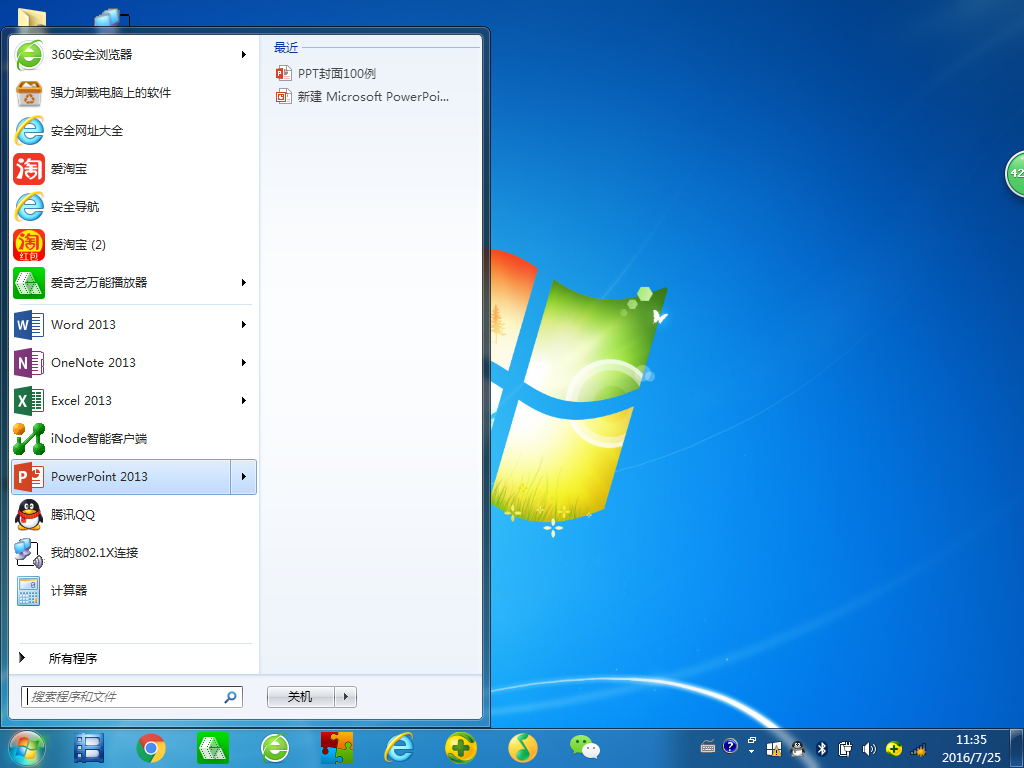Open 腾讯QQ from the Start menu
Image resolution: width=1024 pixels, height=768 pixels.
click(133, 515)
